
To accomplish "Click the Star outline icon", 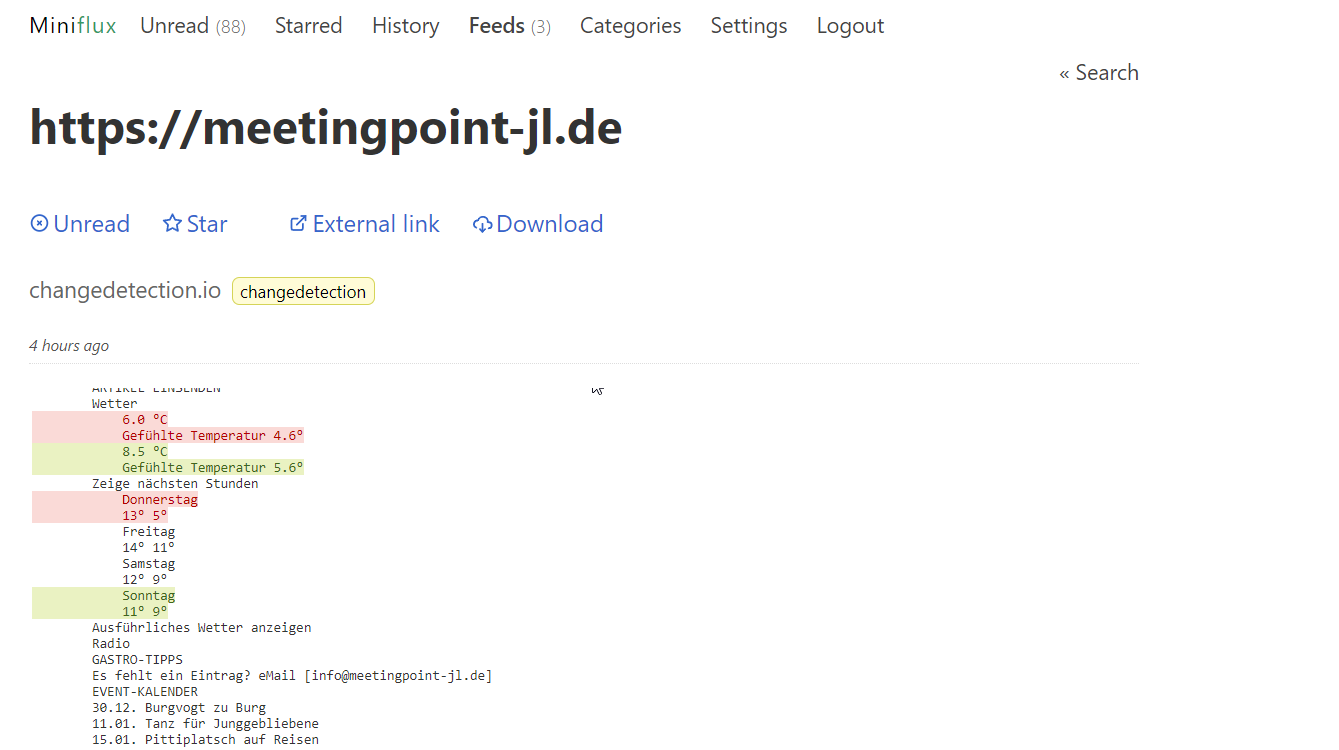I will (x=172, y=224).
